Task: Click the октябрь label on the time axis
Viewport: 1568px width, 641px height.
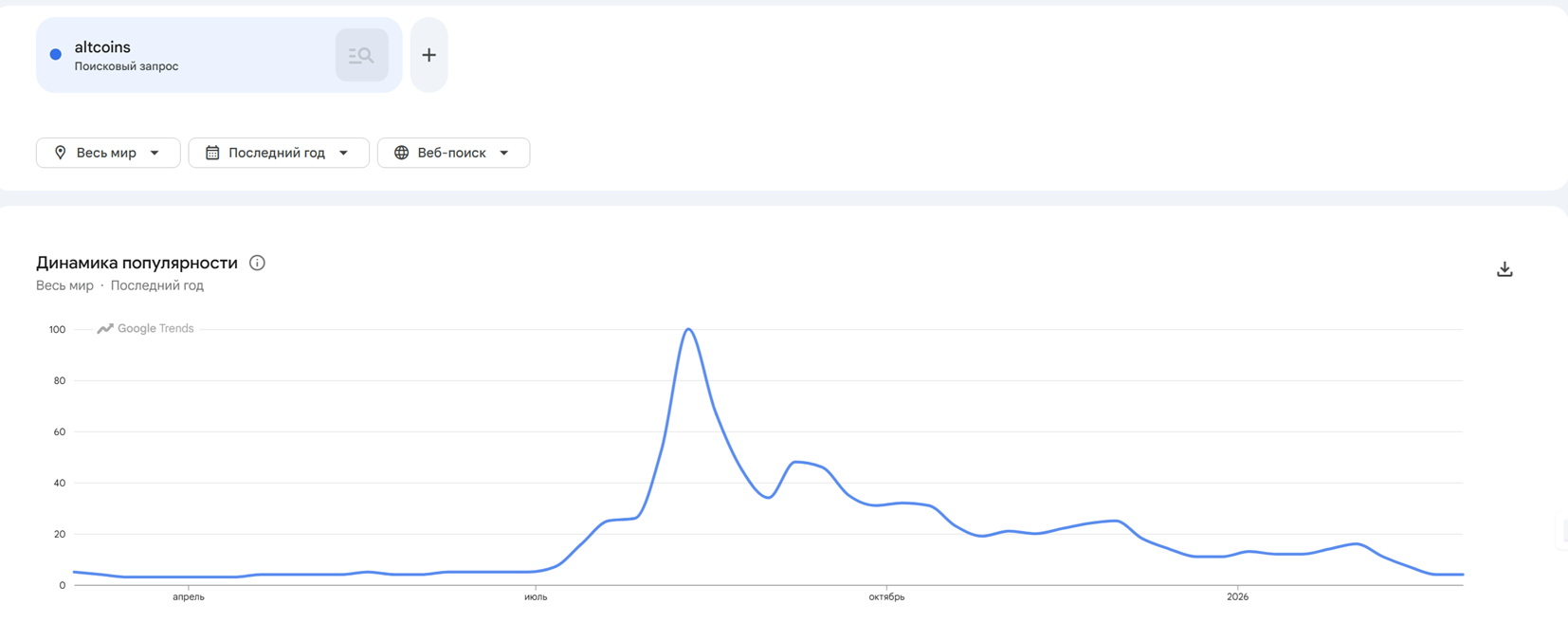Action: [x=886, y=597]
